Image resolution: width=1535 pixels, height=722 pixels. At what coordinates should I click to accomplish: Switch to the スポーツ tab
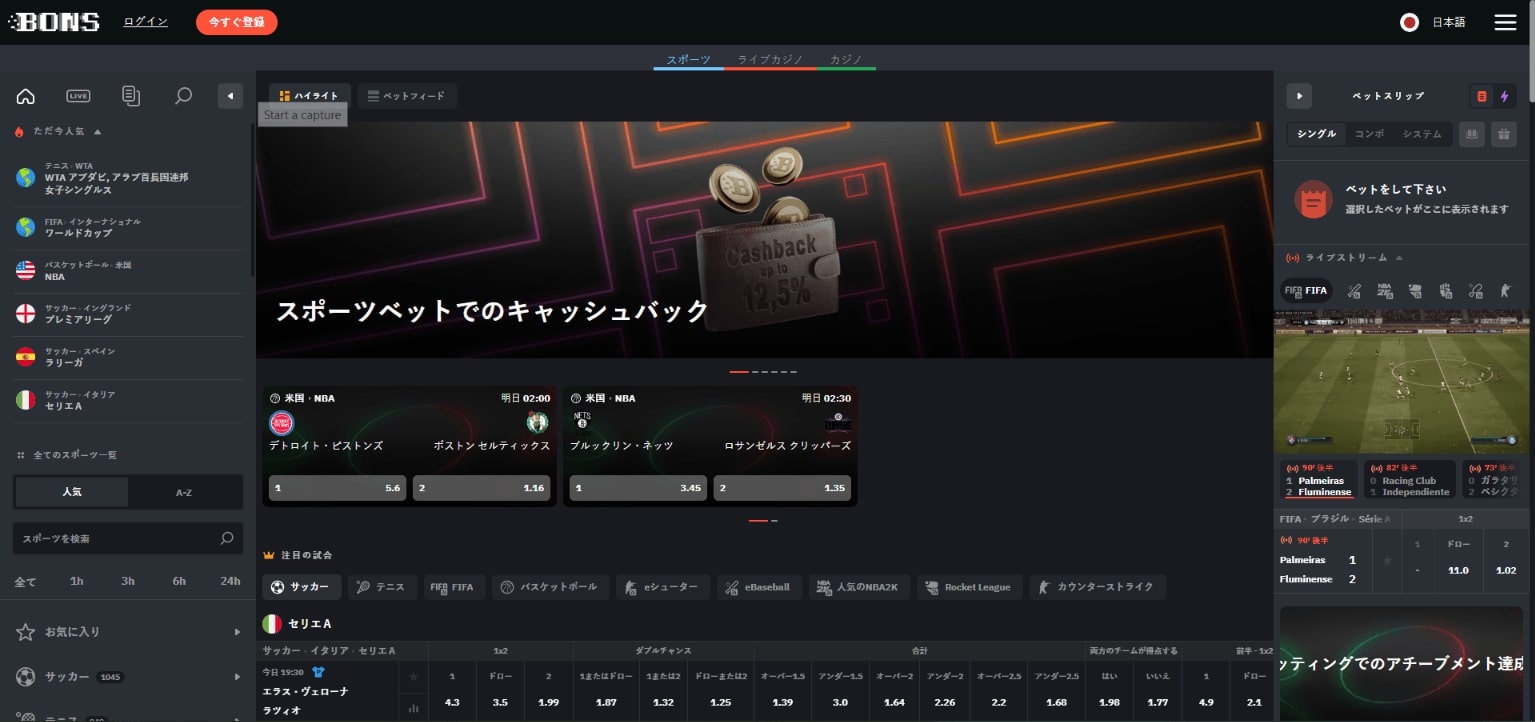(689, 60)
